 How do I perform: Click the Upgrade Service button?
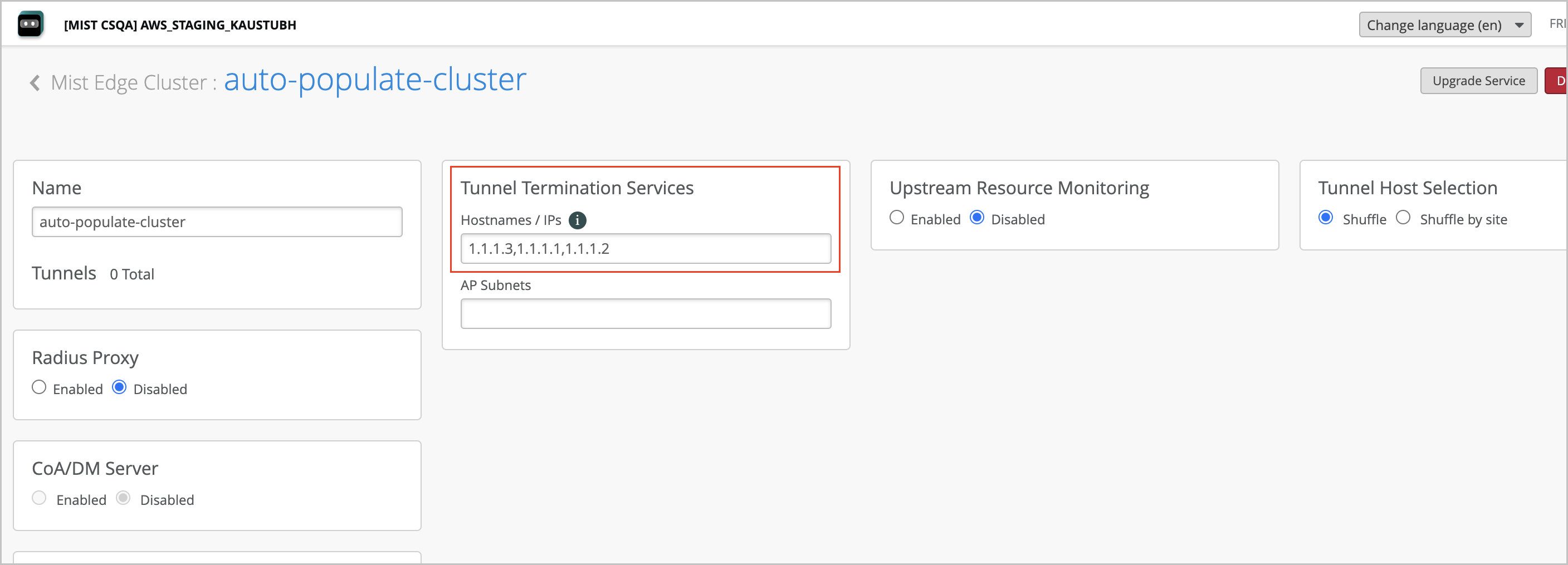[x=1478, y=81]
